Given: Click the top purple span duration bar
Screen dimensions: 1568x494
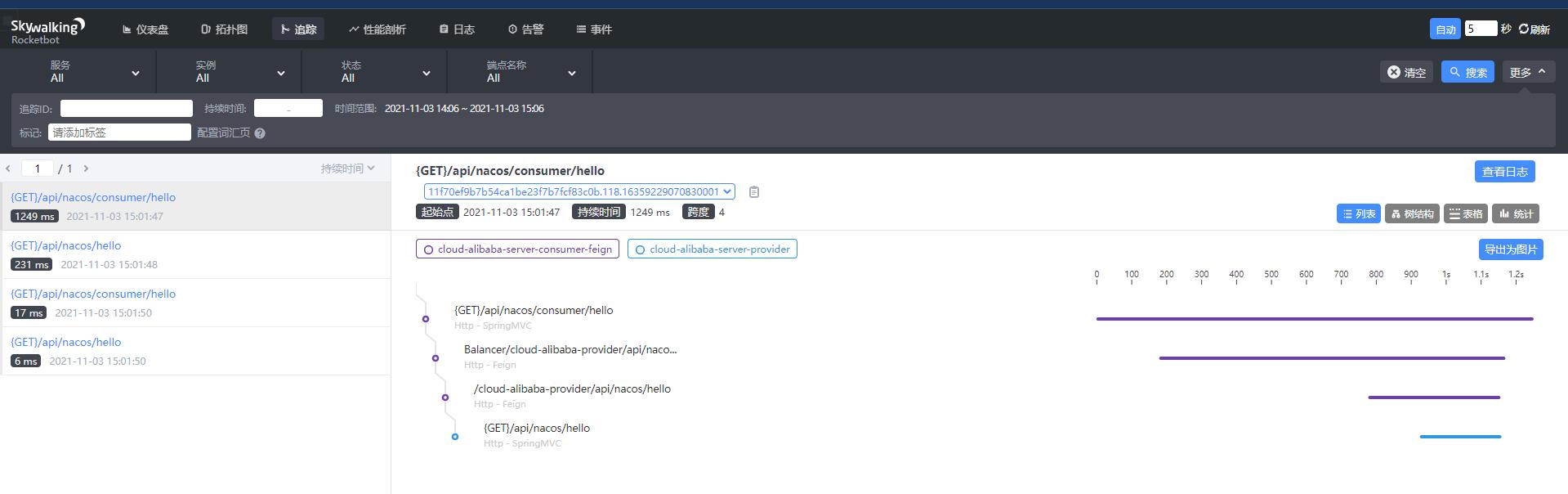Looking at the screenshot, I should tap(1315, 319).
